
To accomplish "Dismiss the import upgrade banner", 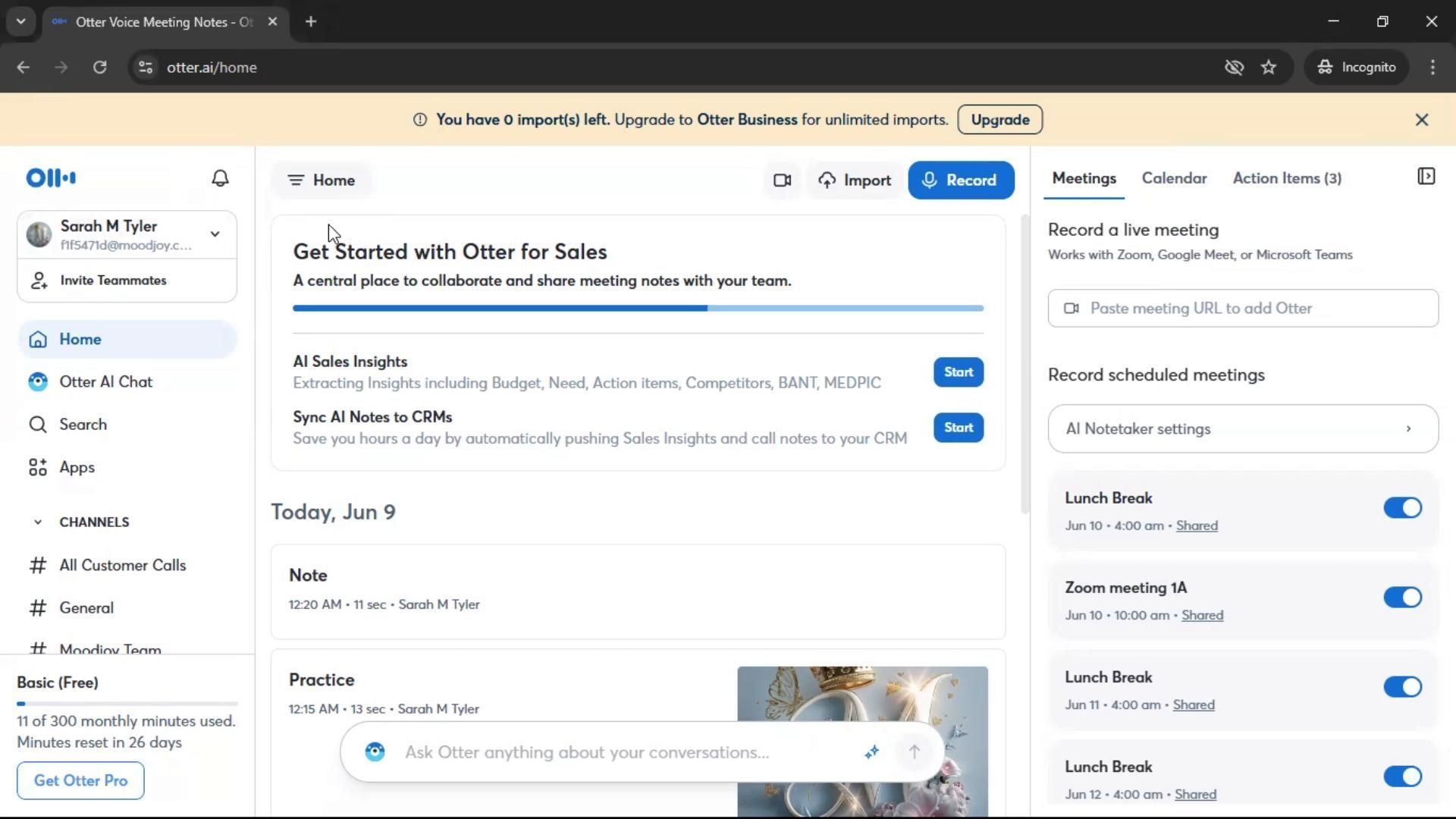I will pyautogui.click(x=1422, y=120).
